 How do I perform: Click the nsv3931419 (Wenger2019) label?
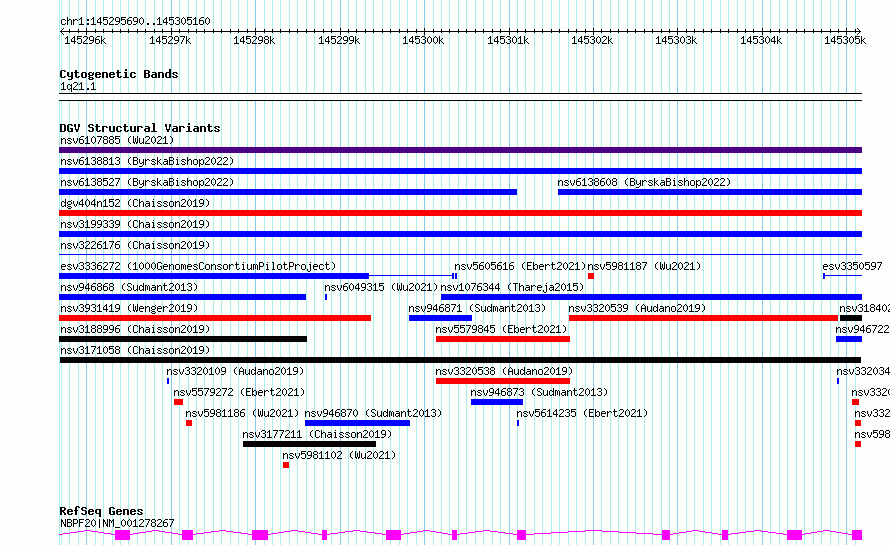(129, 308)
